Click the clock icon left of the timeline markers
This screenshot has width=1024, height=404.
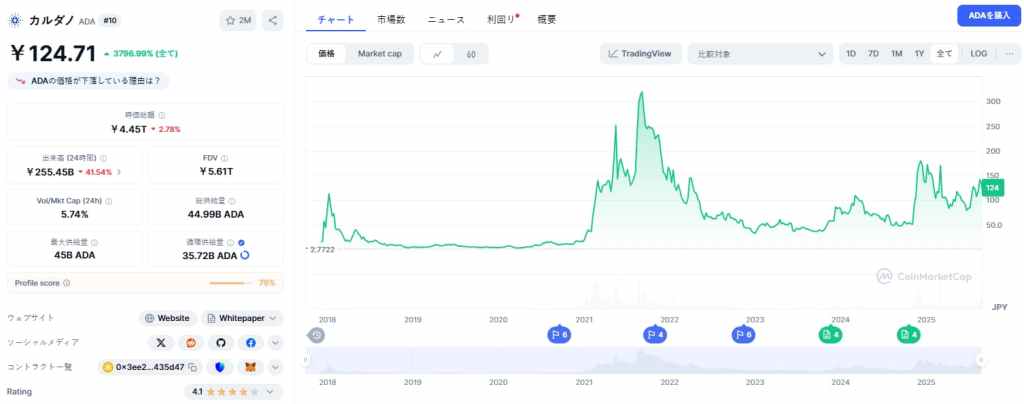[316, 335]
